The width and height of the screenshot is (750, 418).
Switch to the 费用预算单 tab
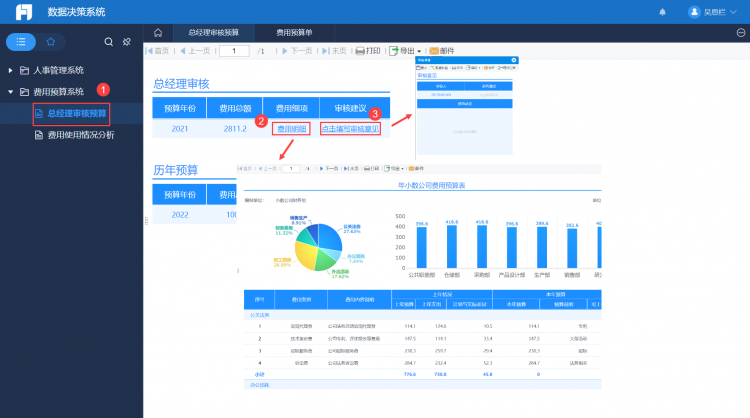click(x=294, y=33)
